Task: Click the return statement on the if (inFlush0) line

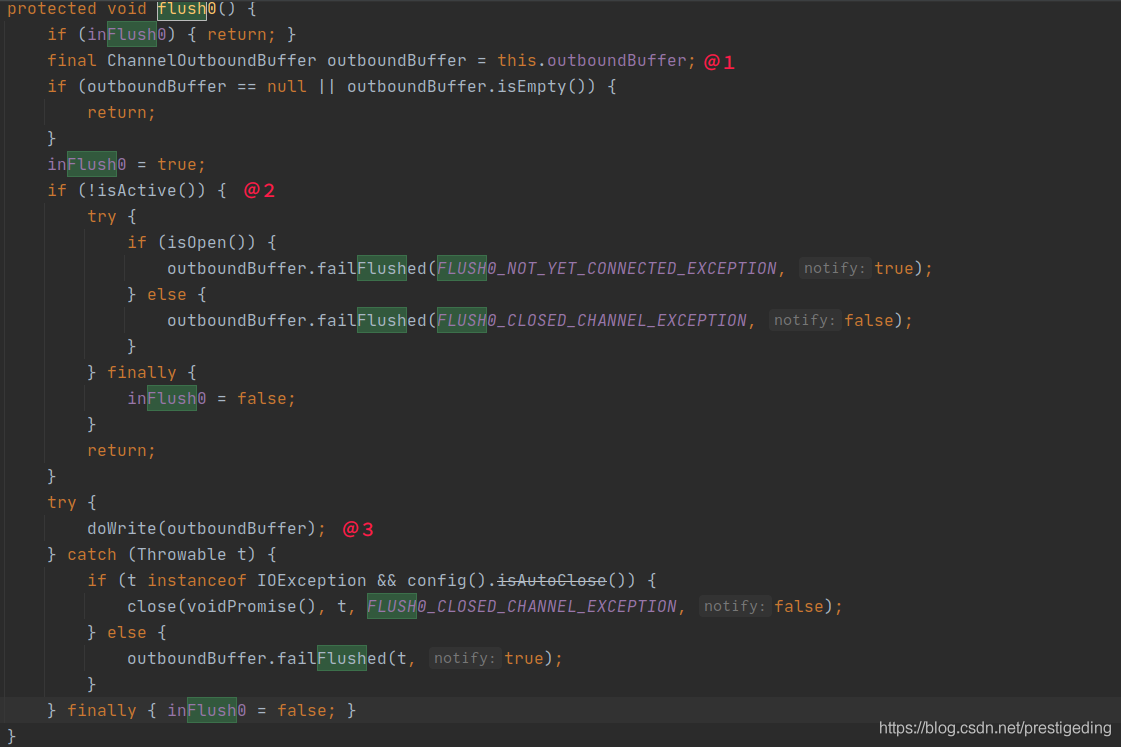Action: [241, 35]
